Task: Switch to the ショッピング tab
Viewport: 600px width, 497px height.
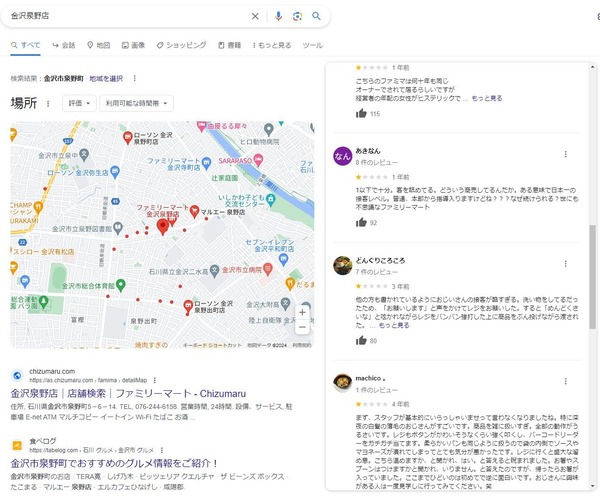Action: (x=181, y=45)
